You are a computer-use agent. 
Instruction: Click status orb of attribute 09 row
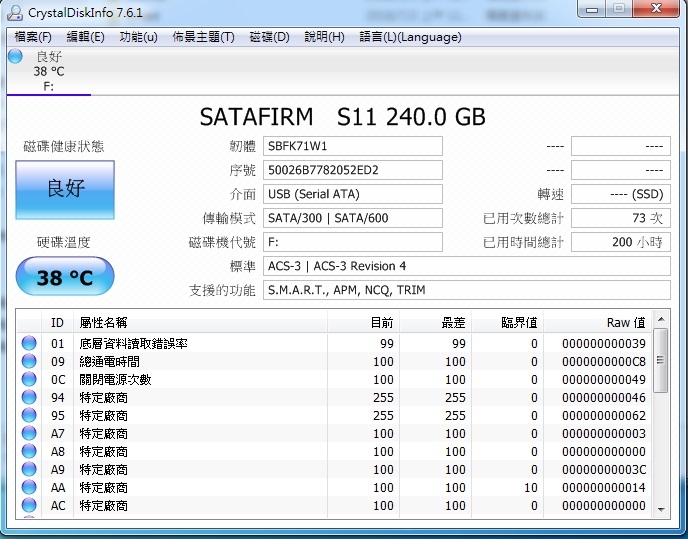coord(29,361)
